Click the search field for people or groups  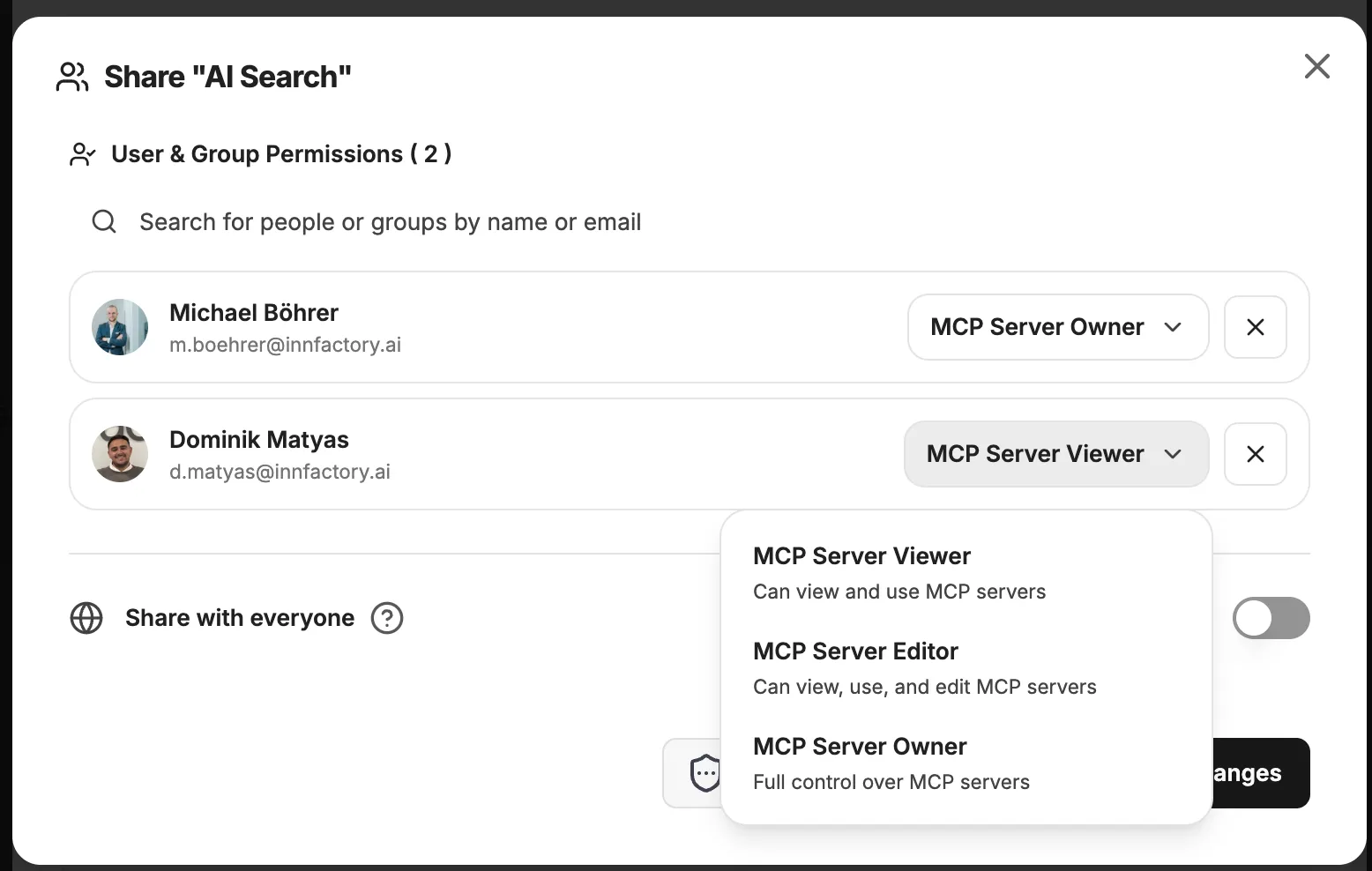click(x=390, y=221)
